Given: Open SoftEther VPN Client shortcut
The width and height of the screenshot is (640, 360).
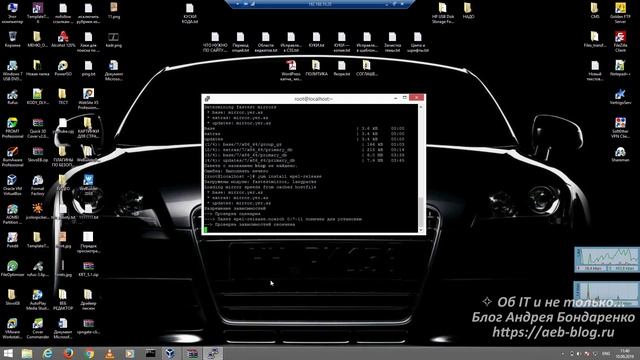Looking at the screenshot, I should tap(620, 128).
